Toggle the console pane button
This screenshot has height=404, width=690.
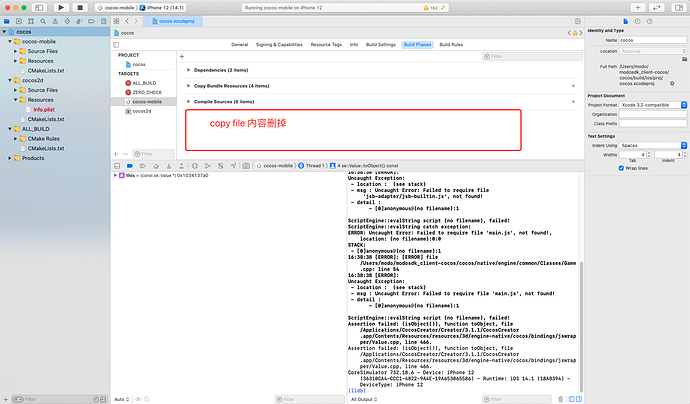coord(579,399)
